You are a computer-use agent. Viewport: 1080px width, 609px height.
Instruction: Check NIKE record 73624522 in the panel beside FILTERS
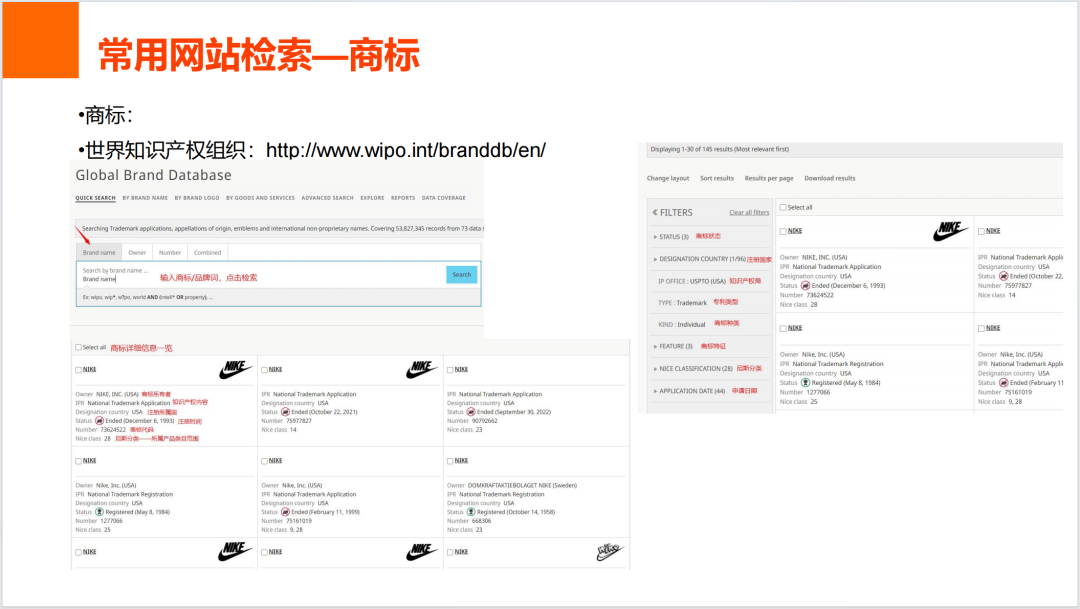[x=783, y=231]
